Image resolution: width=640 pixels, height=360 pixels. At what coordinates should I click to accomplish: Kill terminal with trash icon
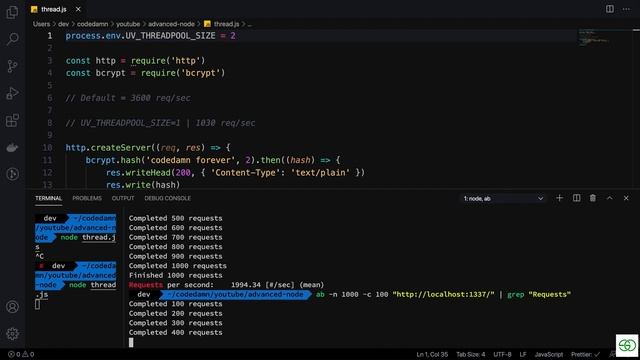tap(593, 198)
